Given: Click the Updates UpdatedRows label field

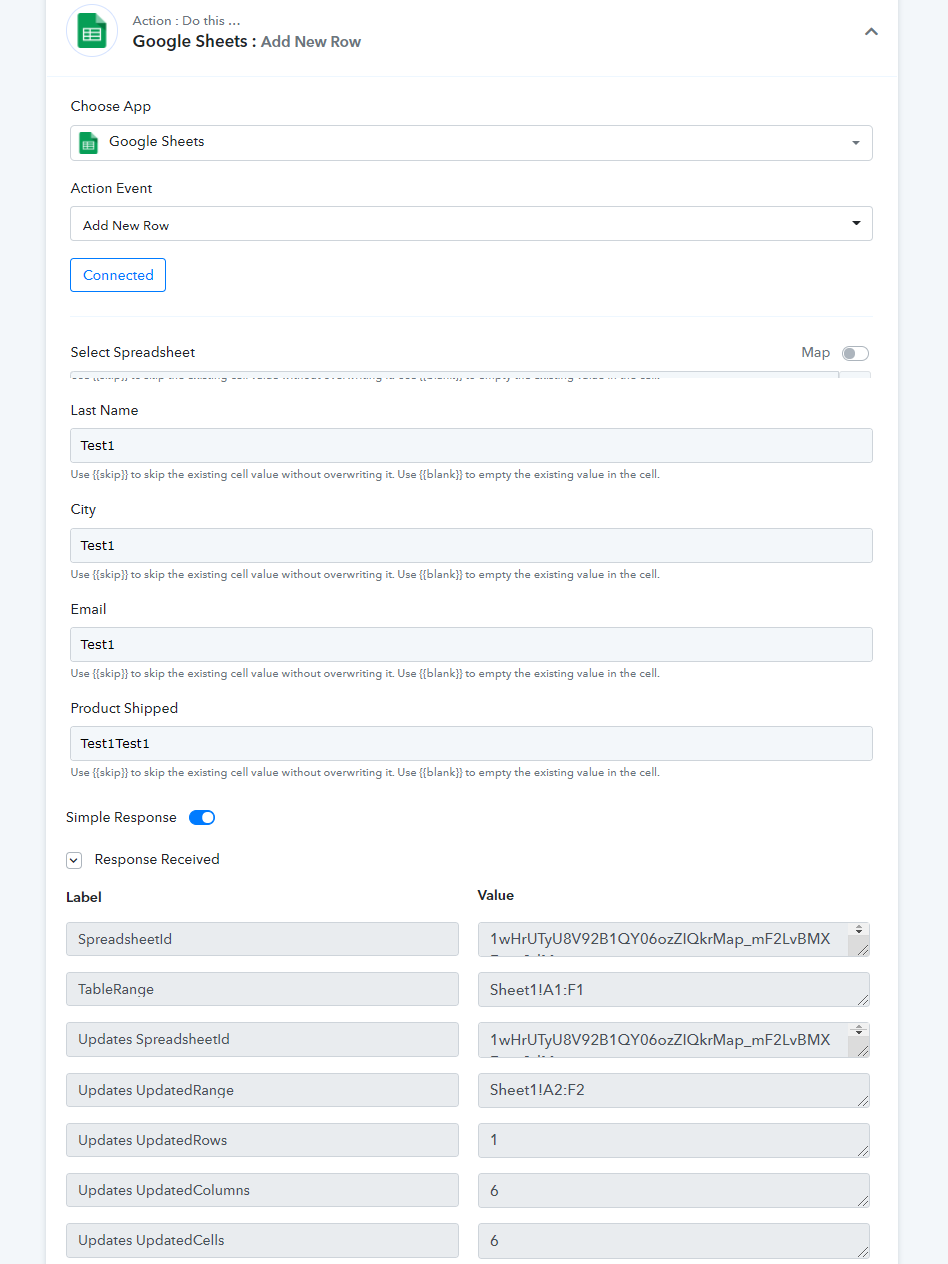Looking at the screenshot, I should (x=262, y=1140).
